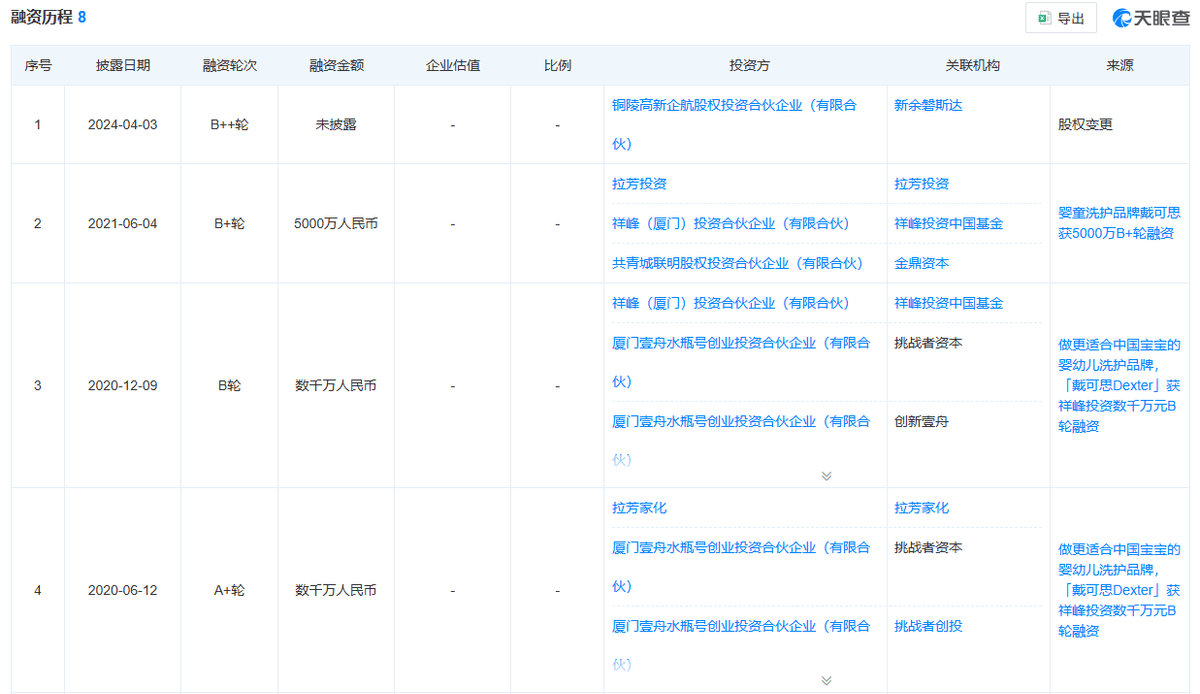Click 拉芳投资 in the 关联机构 column
Screen dimensions: 1200x694
click(x=921, y=184)
